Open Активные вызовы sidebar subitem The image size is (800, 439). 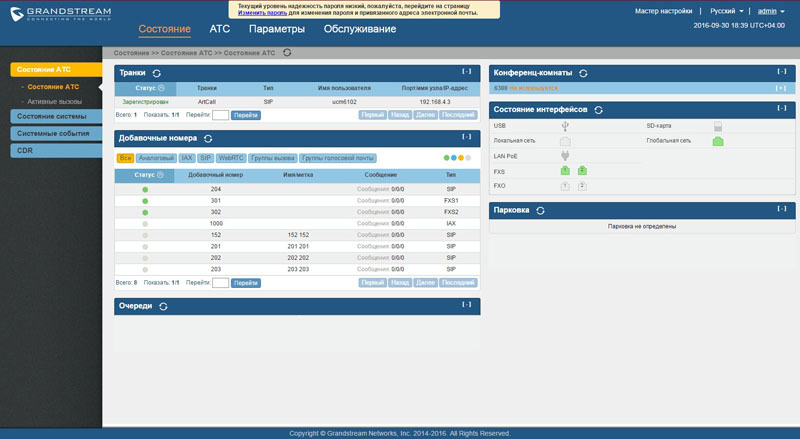pyautogui.click(x=54, y=102)
